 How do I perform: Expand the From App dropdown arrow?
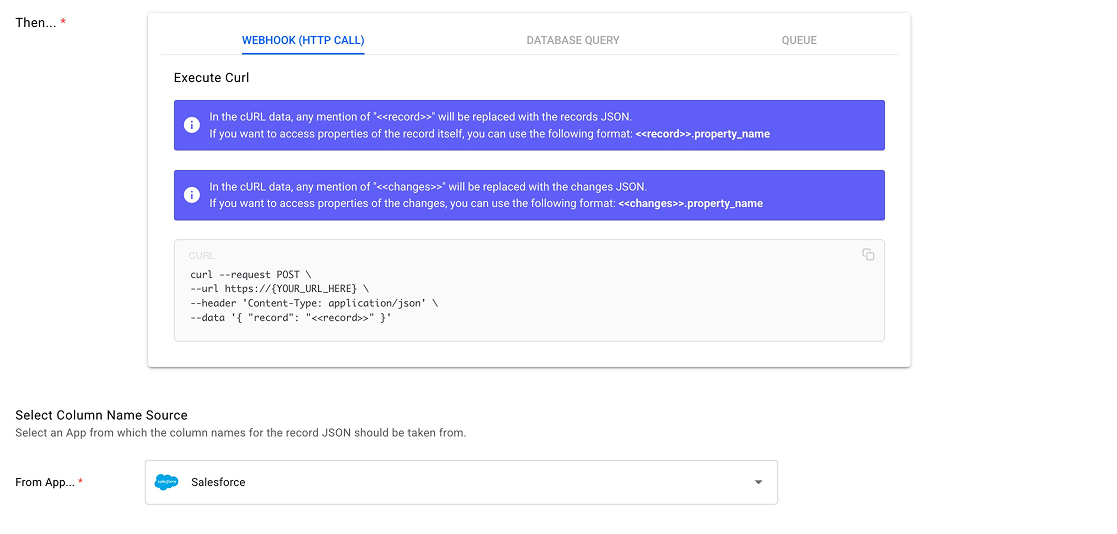pyautogui.click(x=758, y=482)
